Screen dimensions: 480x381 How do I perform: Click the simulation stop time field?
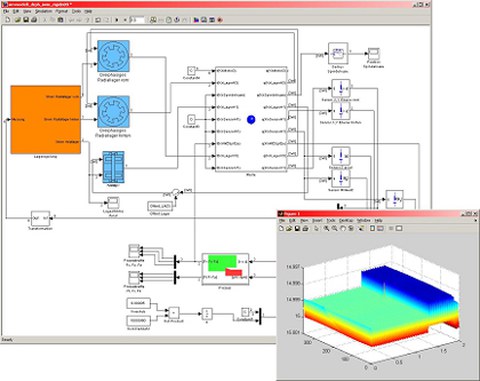click(x=137, y=20)
